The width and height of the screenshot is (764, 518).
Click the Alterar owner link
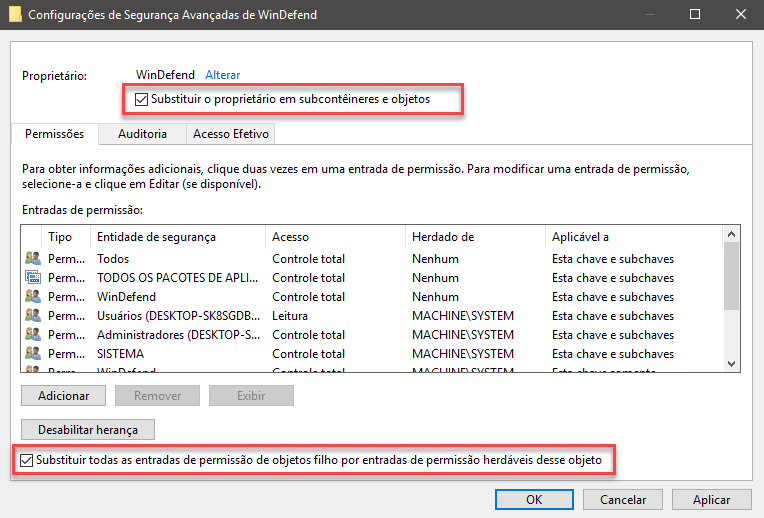click(223, 75)
